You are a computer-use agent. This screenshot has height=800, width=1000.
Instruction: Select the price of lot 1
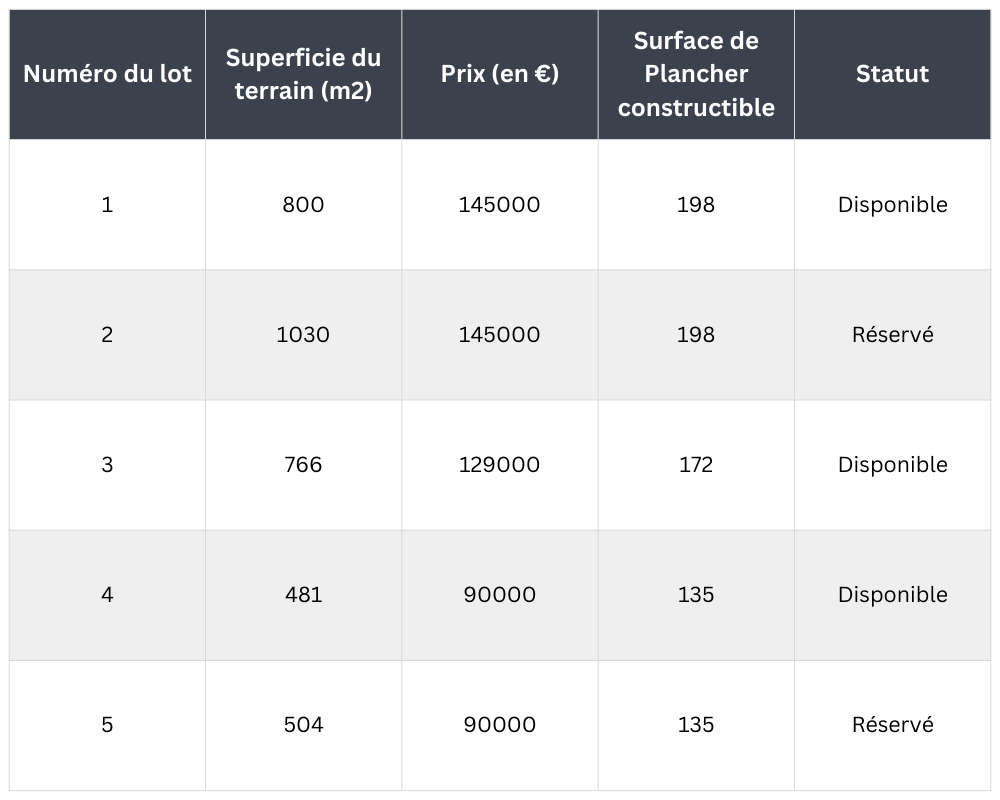pos(500,205)
